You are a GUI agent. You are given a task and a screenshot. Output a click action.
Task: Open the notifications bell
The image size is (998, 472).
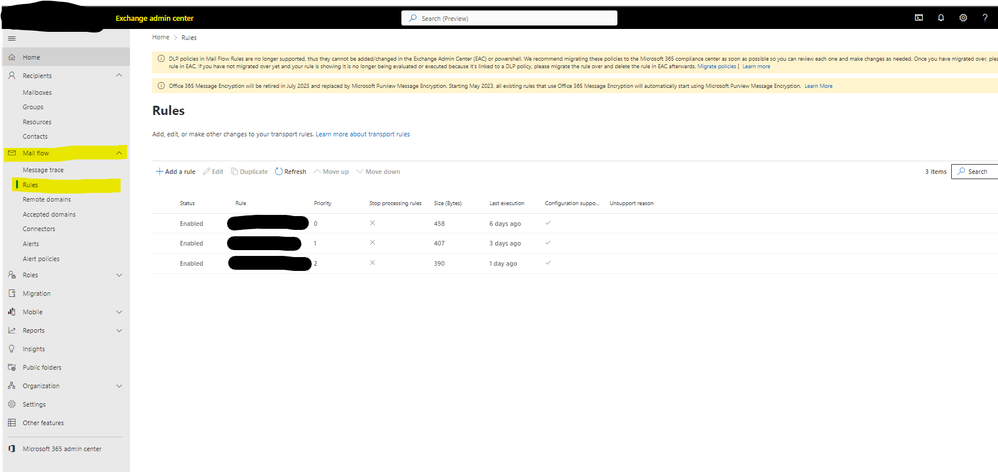pyautogui.click(x=941, y=18)
